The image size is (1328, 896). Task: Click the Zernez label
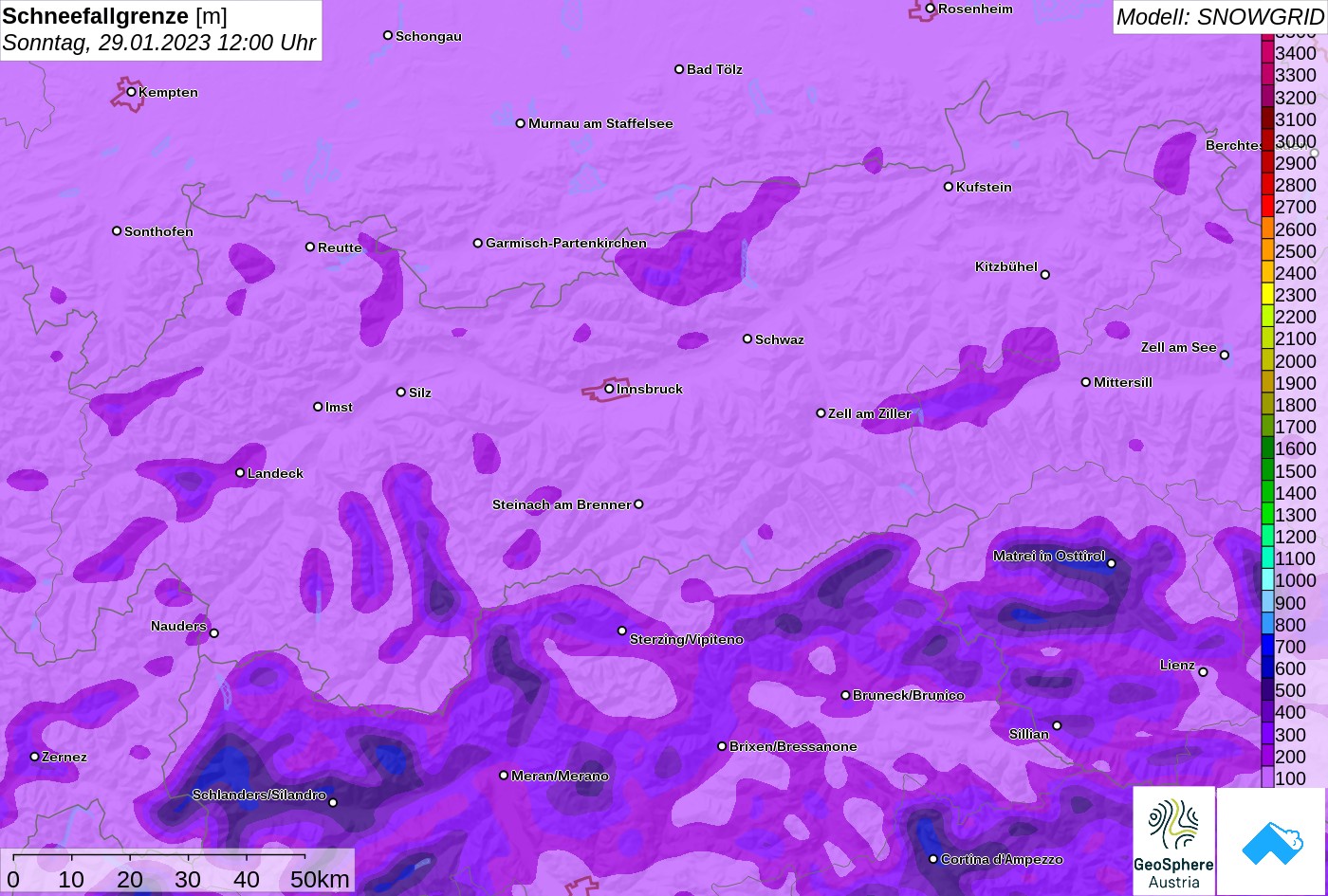tap(65, 757)
